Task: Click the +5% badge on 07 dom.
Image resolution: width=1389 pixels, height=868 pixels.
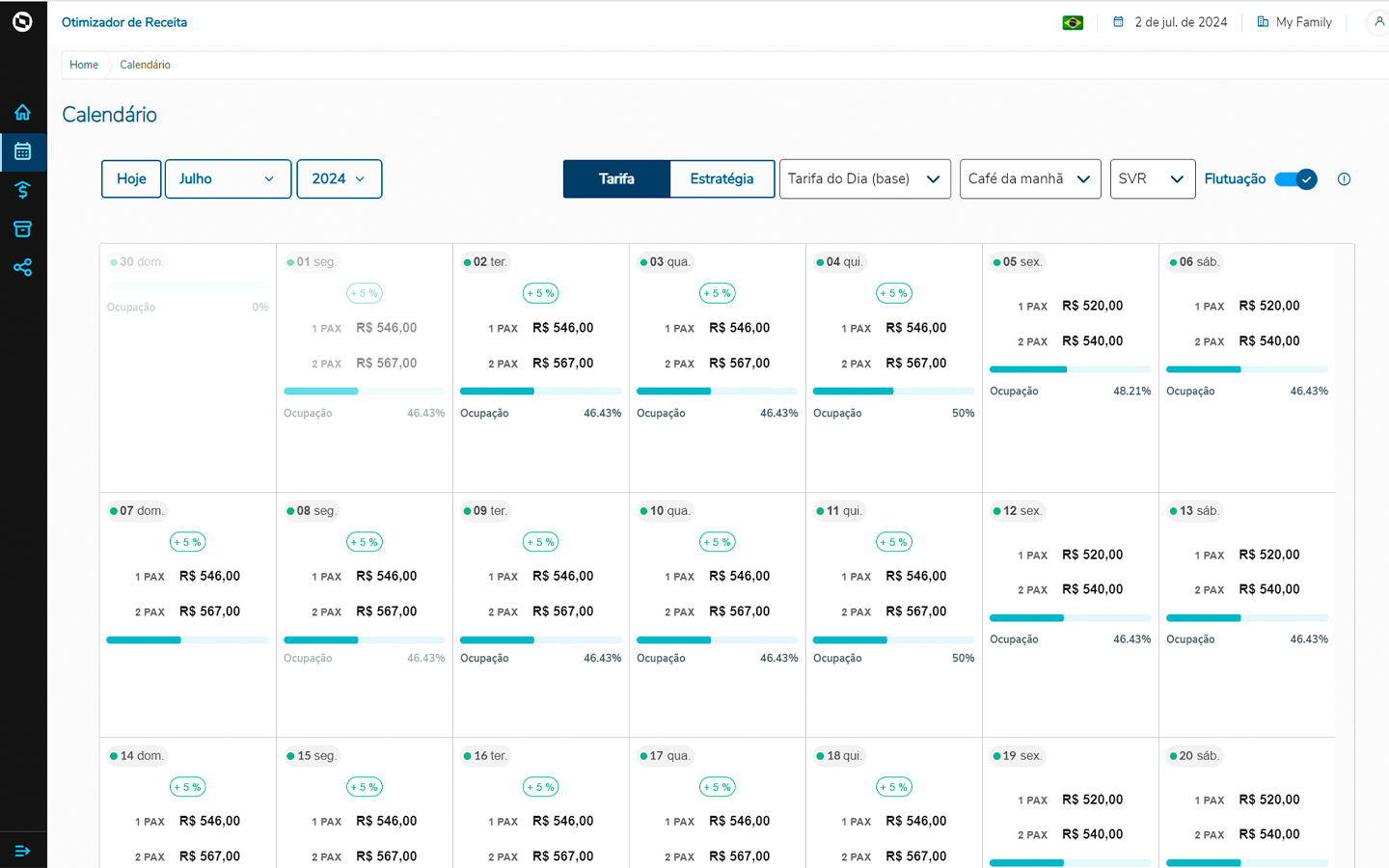Action: coord(188,542)
